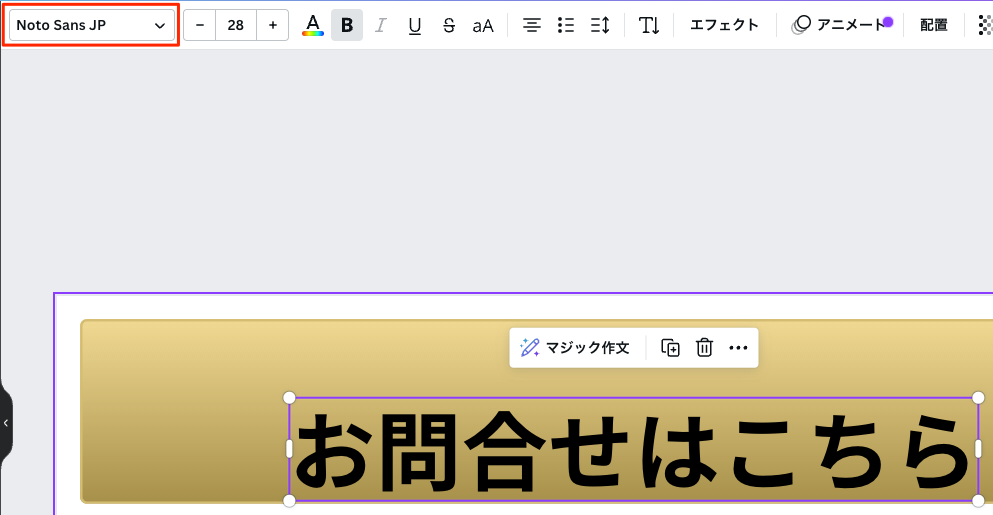Click bottom-right corner resize handle
Viewport: 993px width, 515px height.
[x=978, y=501]
